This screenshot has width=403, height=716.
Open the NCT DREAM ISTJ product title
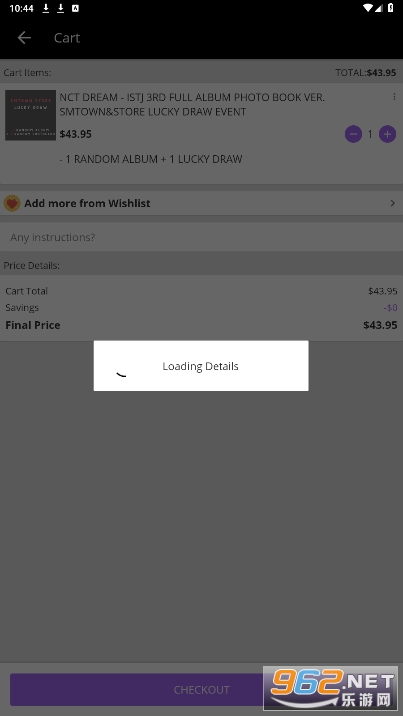coord(192,105)
